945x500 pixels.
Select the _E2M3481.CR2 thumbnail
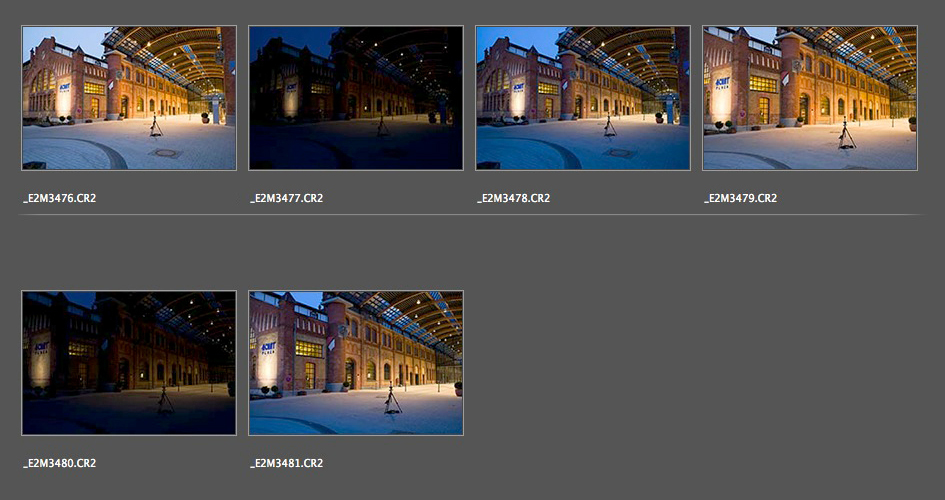click(x=356, y=363)
